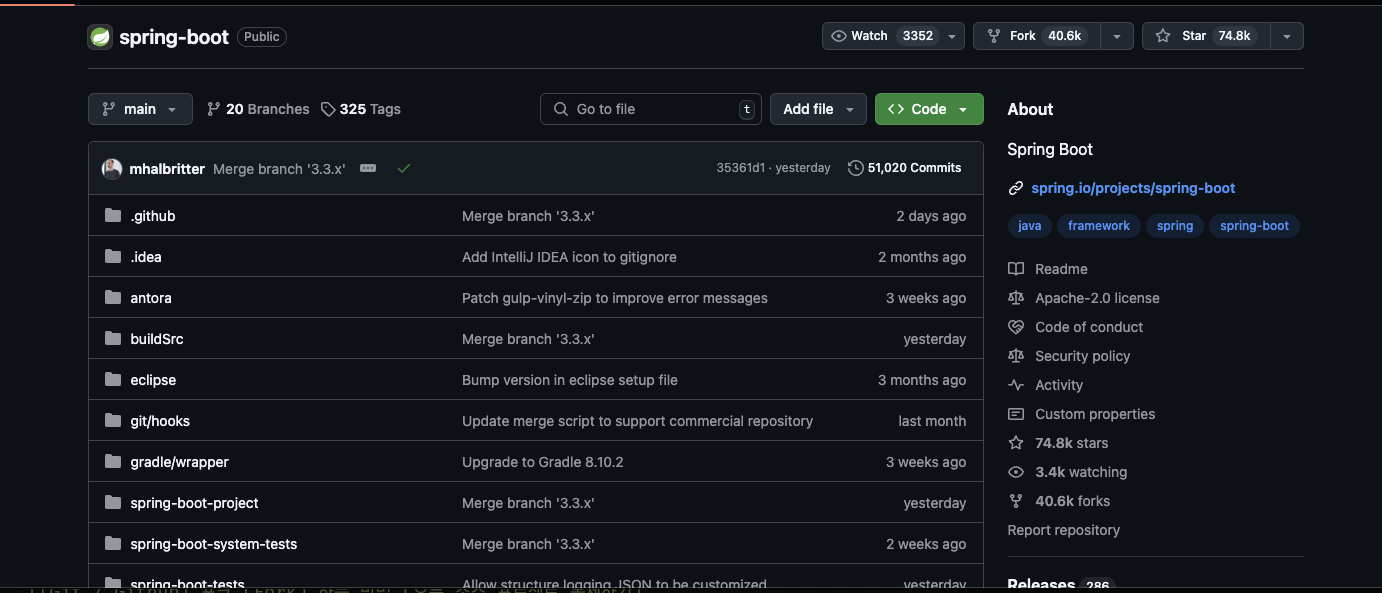
Task: Click the spring-boot-project folder icon
Action: point(112,503)
